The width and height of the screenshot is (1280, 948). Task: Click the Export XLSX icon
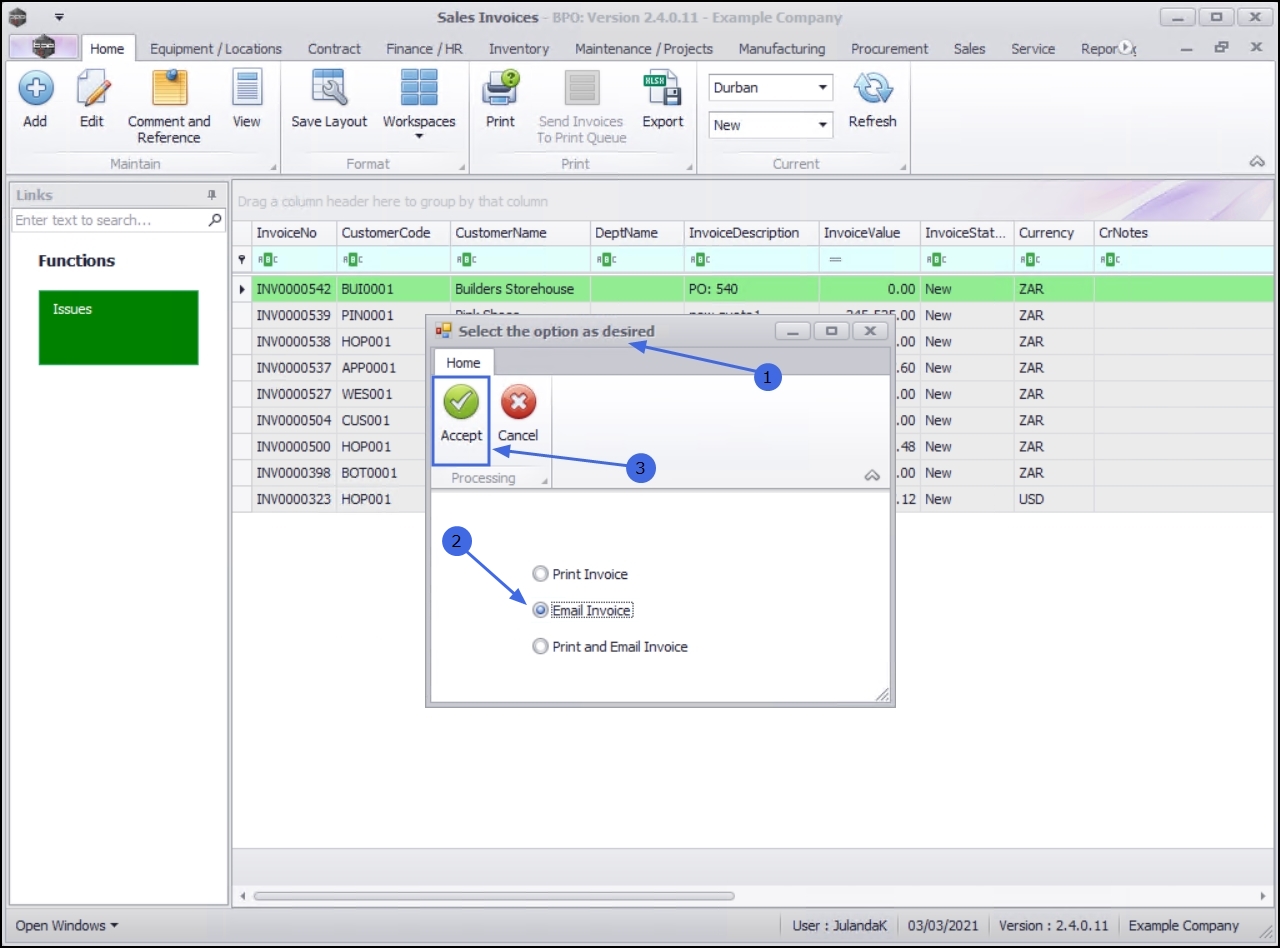click(x=662, y=89)
